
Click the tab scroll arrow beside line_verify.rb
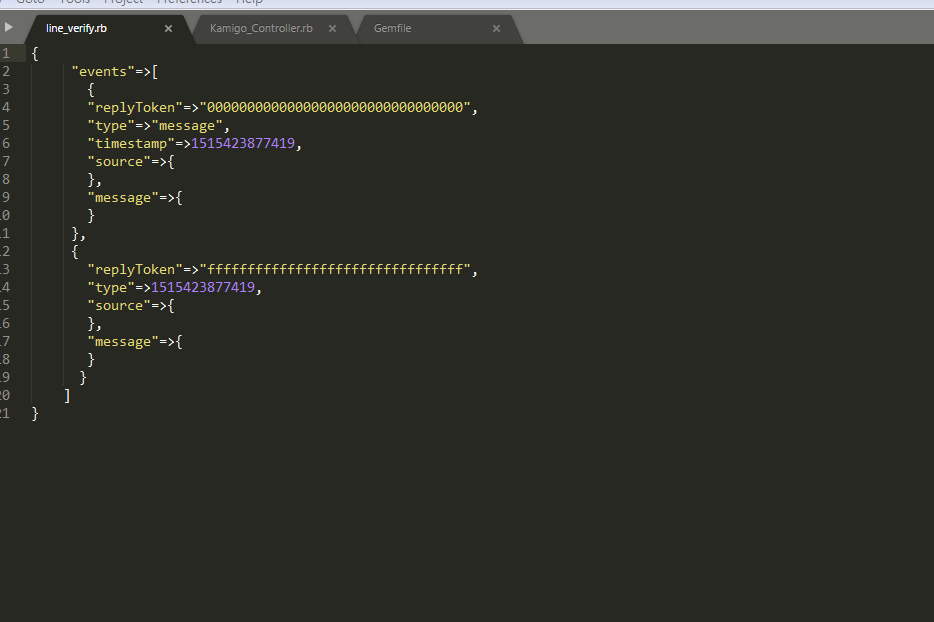(8, 27)
